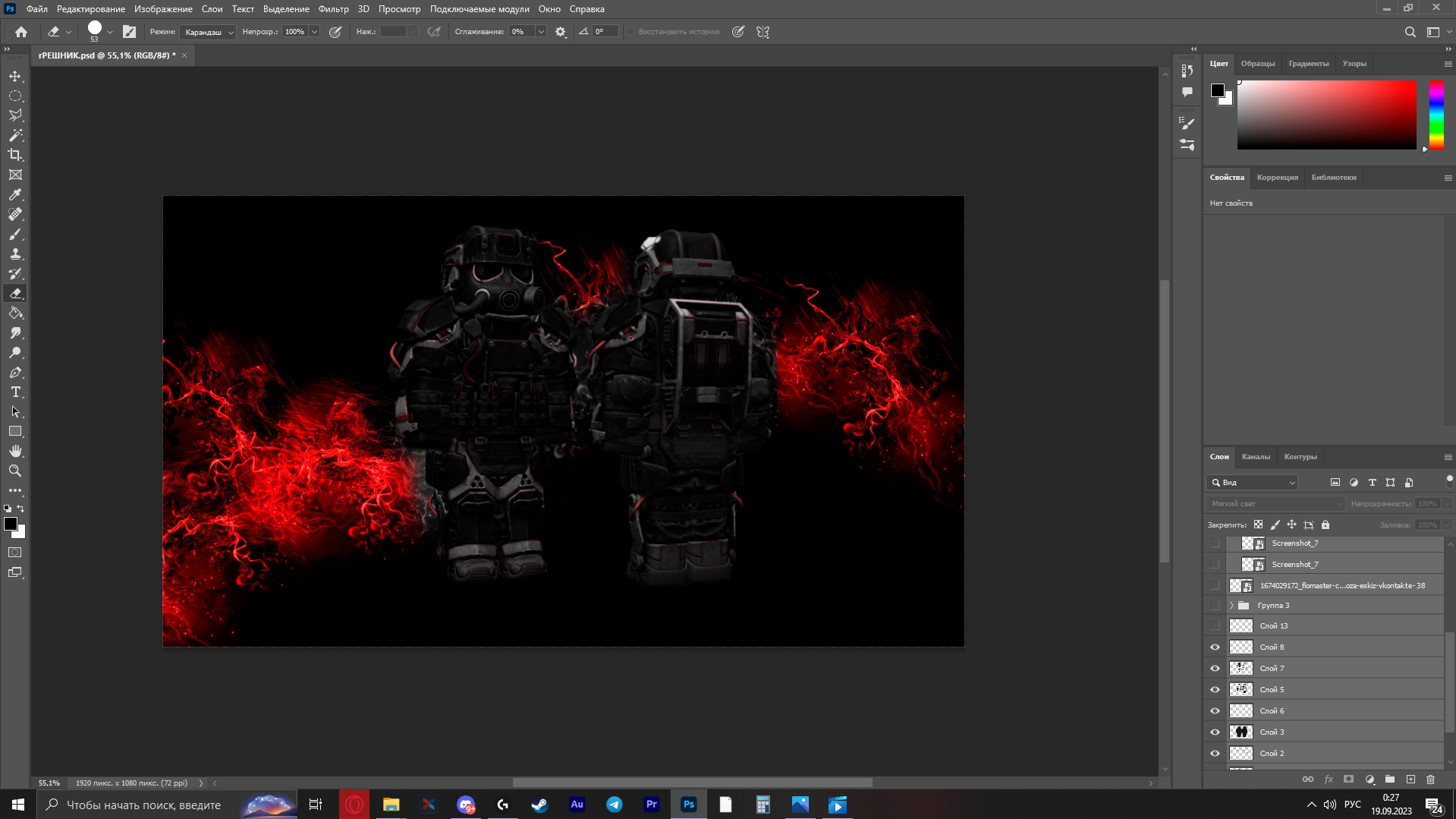The width and height of the screenshot is (1456, 819).
Task: Select the Crop tool
Action: (15, 155)
